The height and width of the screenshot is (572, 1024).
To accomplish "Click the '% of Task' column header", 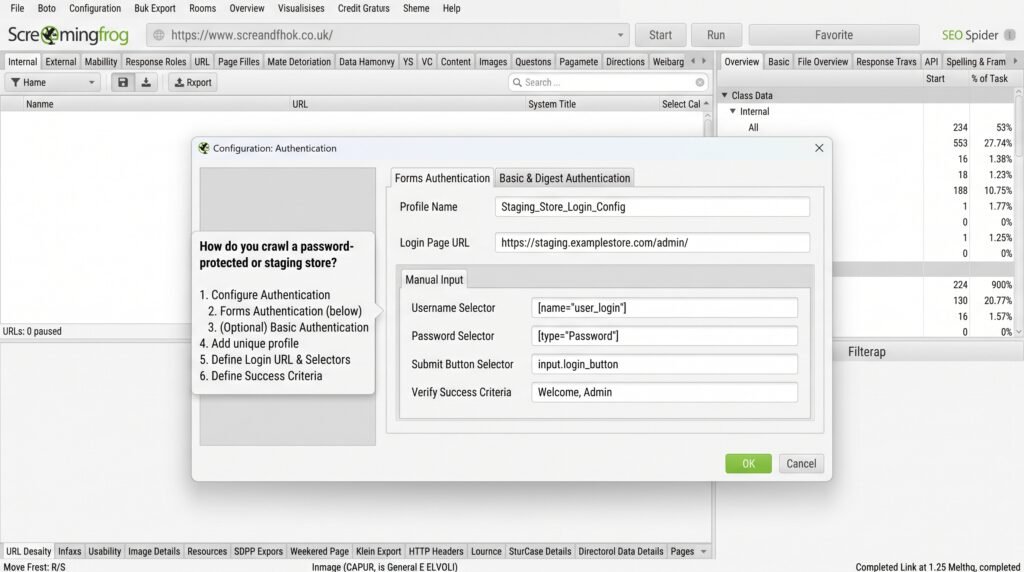I will click(x=989, y=78).
